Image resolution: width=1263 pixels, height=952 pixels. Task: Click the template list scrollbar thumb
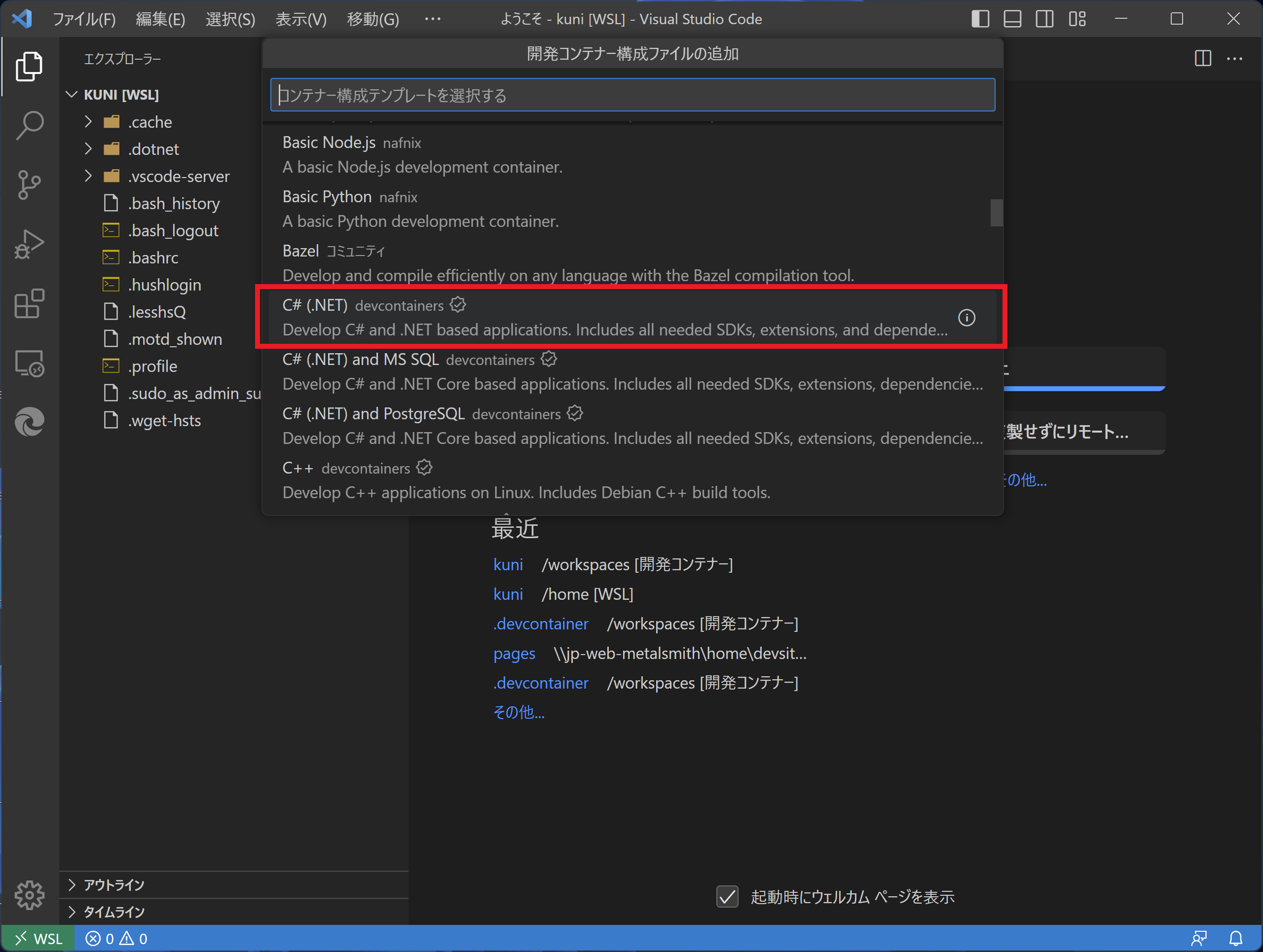point(997,213)
